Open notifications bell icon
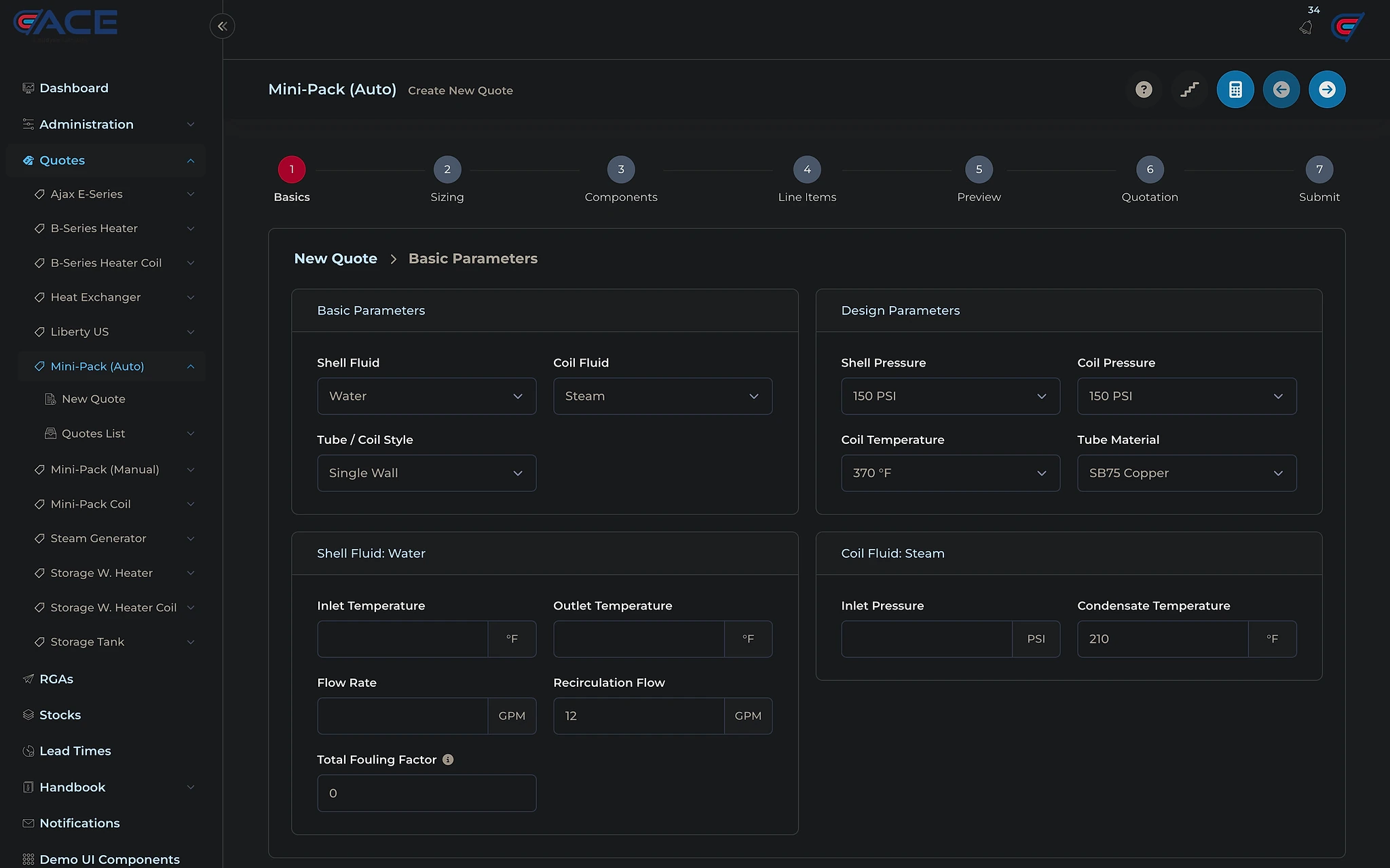 (x=1306, y=27)
